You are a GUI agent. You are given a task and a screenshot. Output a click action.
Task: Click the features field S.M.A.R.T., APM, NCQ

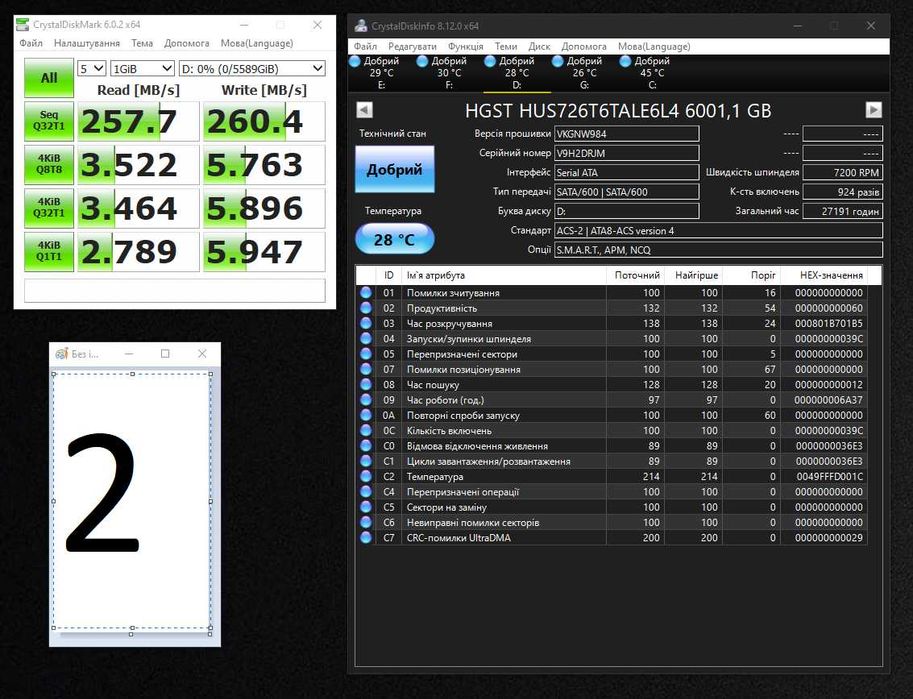coord(719,250)
